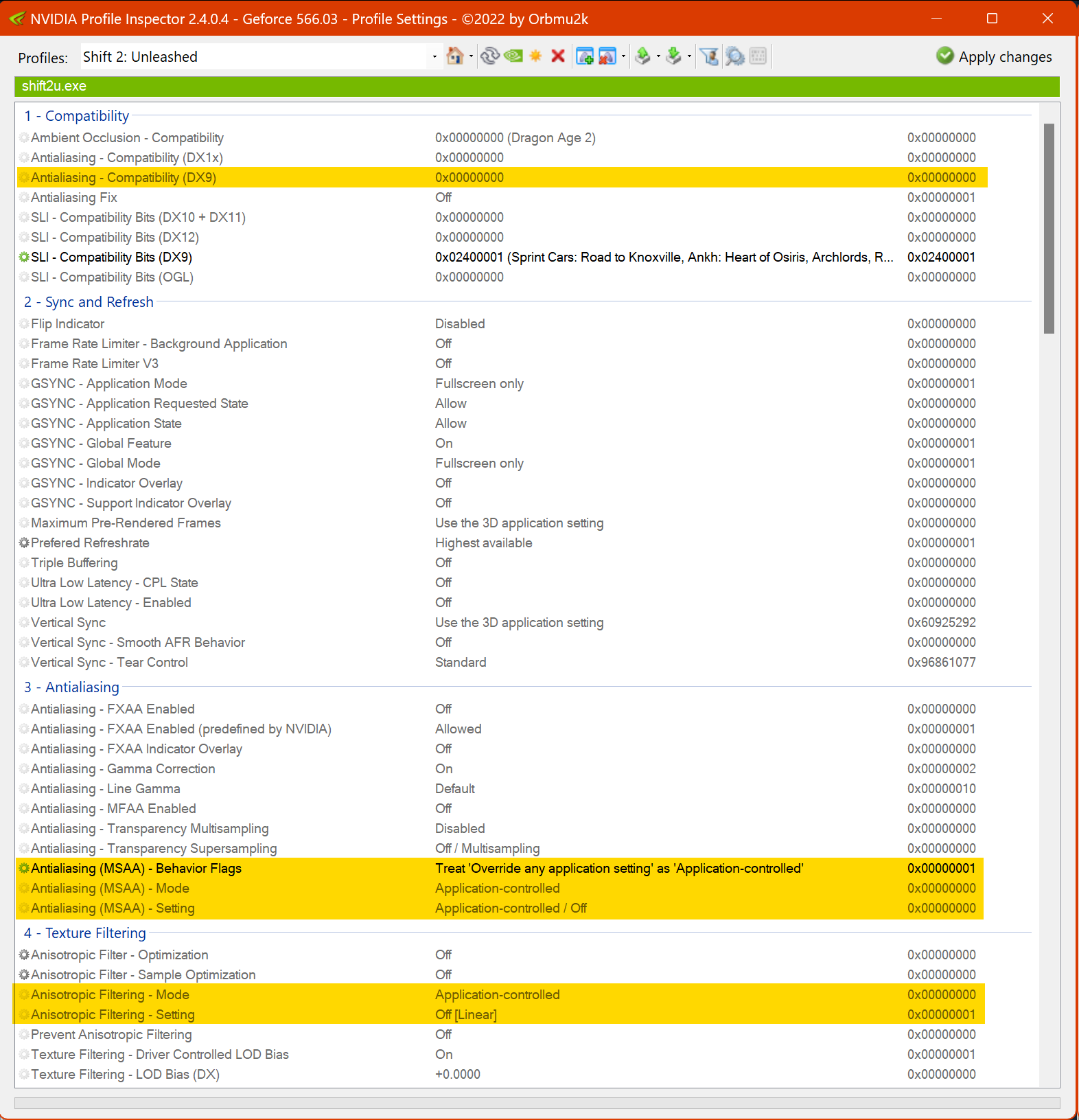Restore profile to NVIDIA defaults green logo

pyautogui.click(x=513, y=56)
